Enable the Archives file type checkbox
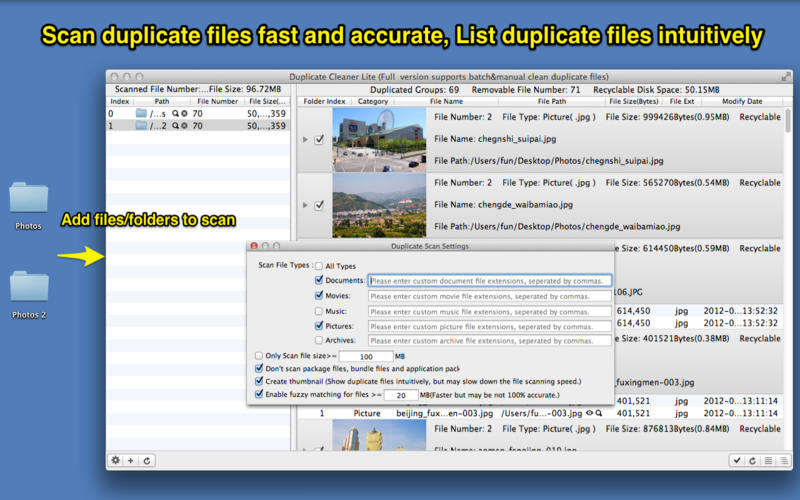The image size is (800, 500). 319,340
